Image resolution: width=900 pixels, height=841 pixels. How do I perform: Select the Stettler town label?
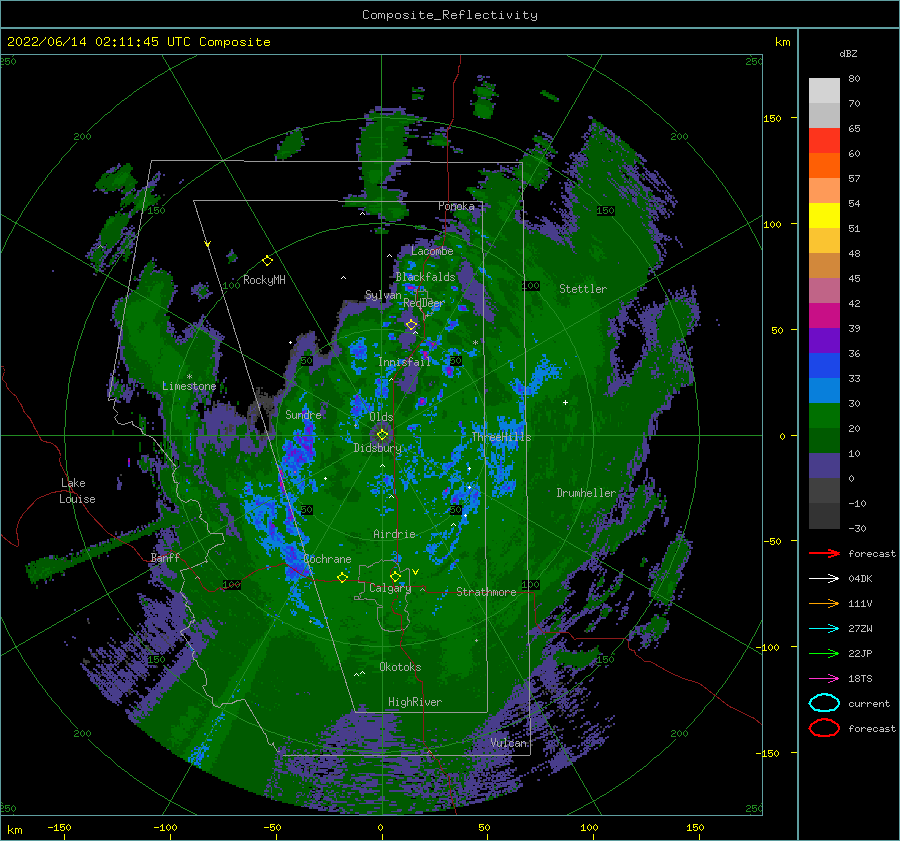coord(583,289)
